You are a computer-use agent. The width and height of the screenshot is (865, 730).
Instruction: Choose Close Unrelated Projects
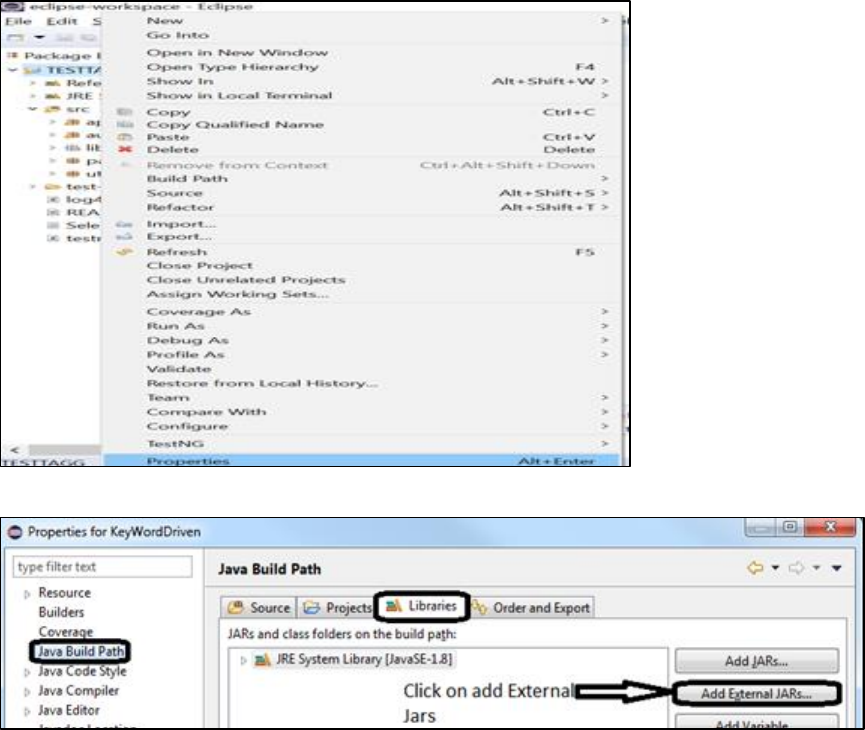coord(362,280)
